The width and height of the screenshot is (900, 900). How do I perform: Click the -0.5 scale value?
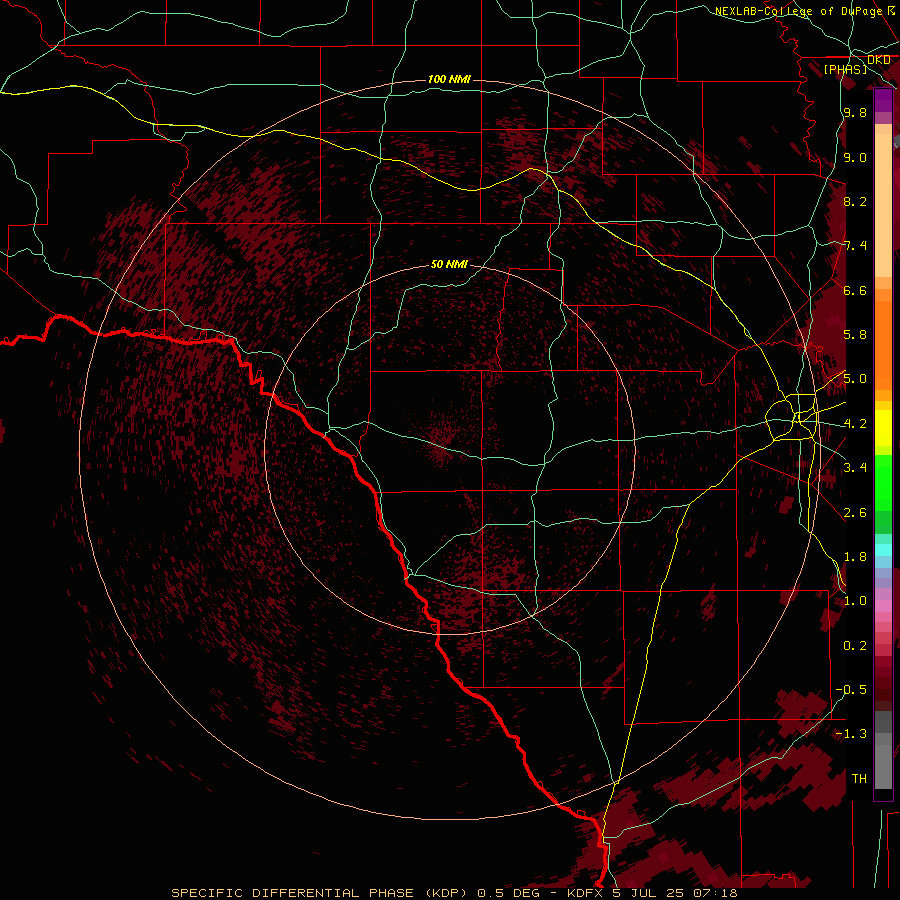(852, 690)
